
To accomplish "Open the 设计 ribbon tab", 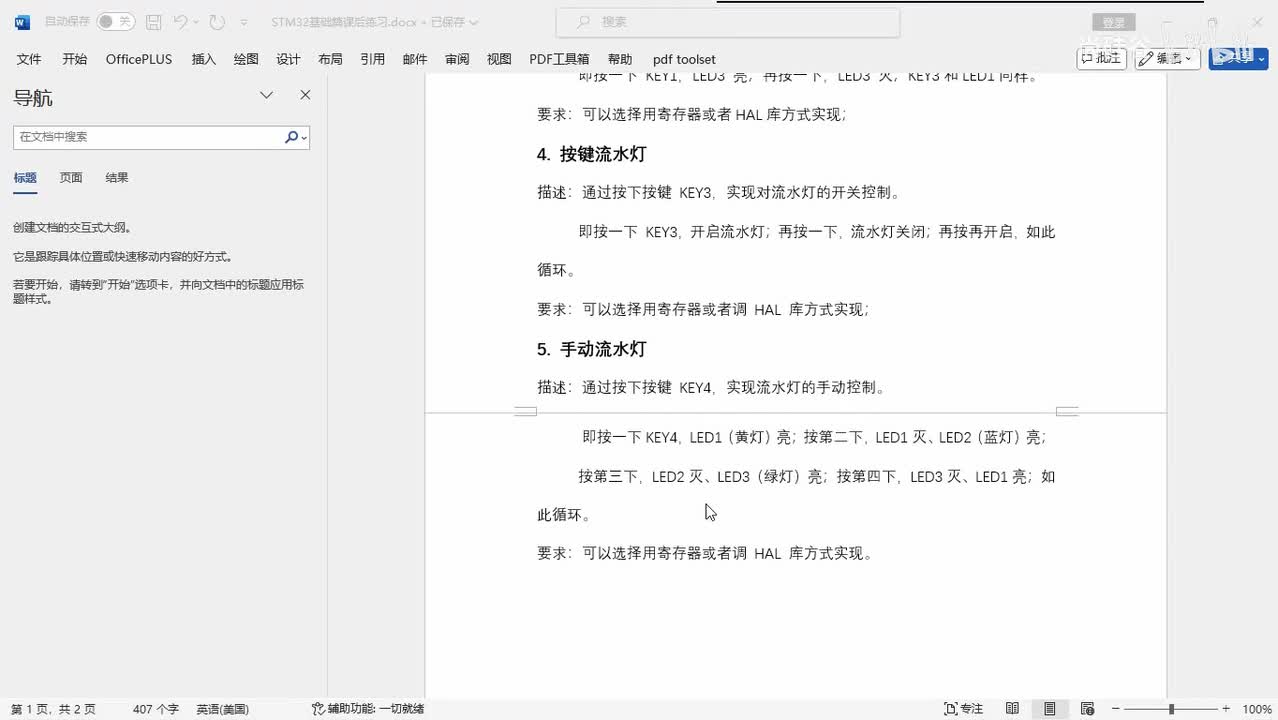I will 288,59.
